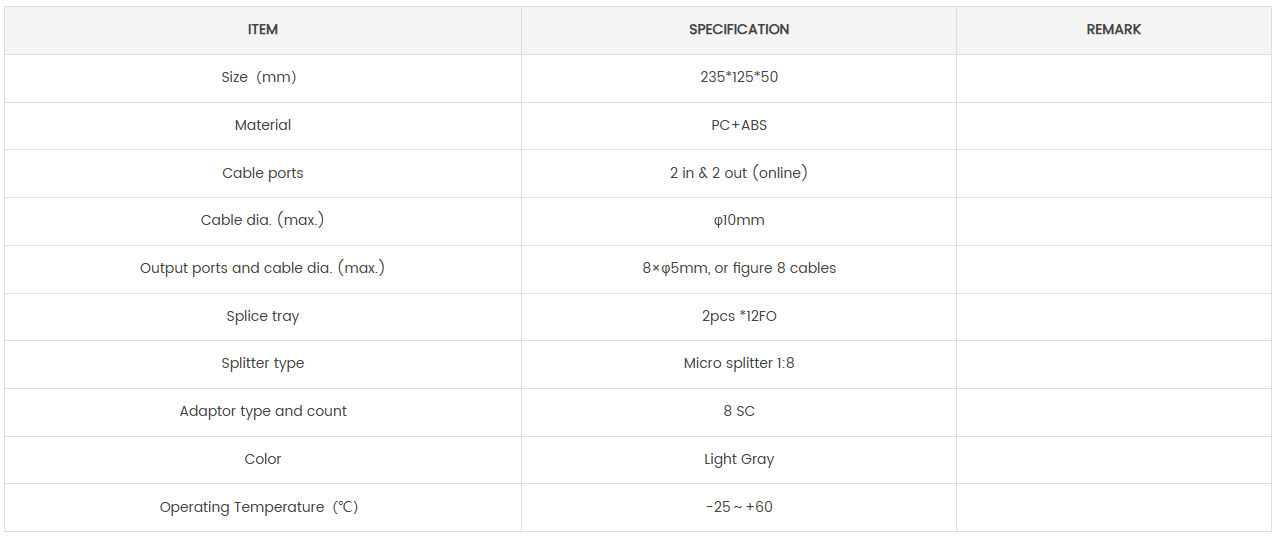Click the 8 SC adaptor value
The width and height of the screenshot is (1276, 537).
(x=739, y=411)
